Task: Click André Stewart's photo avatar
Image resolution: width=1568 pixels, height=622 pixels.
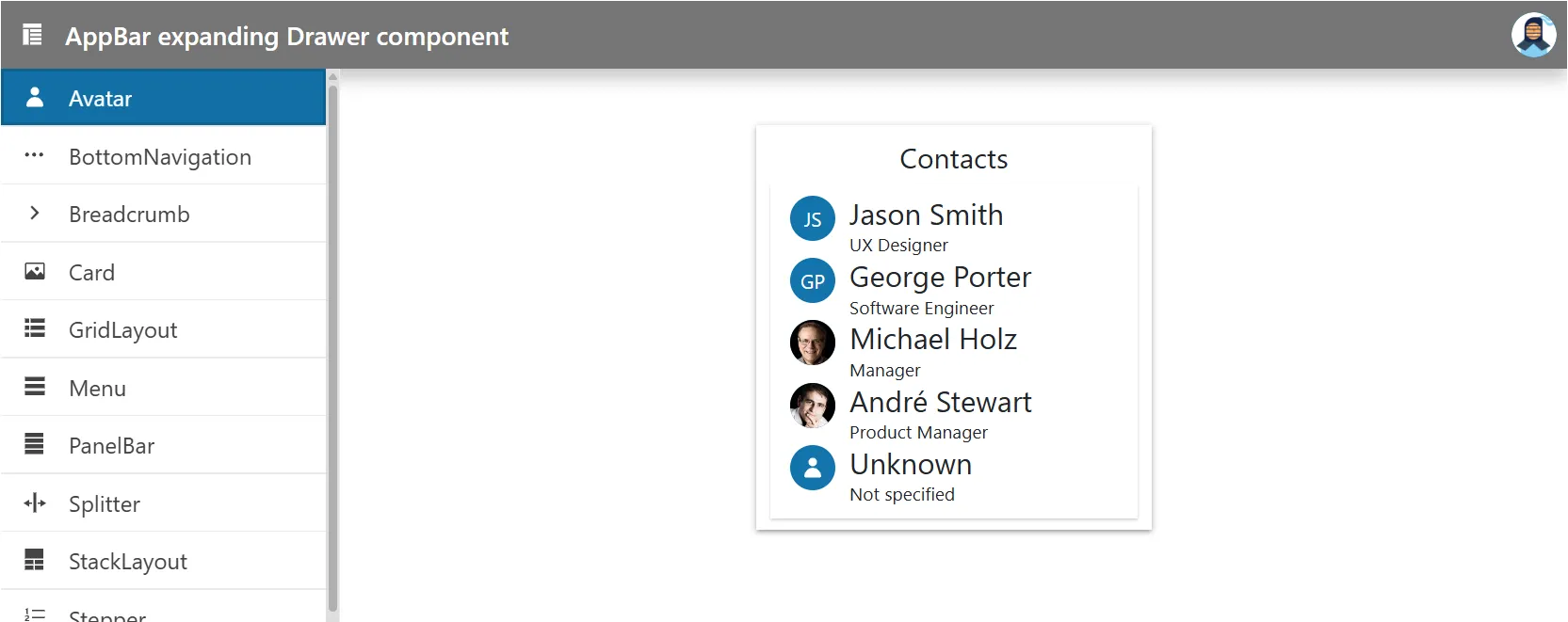Action: [813, 406]
